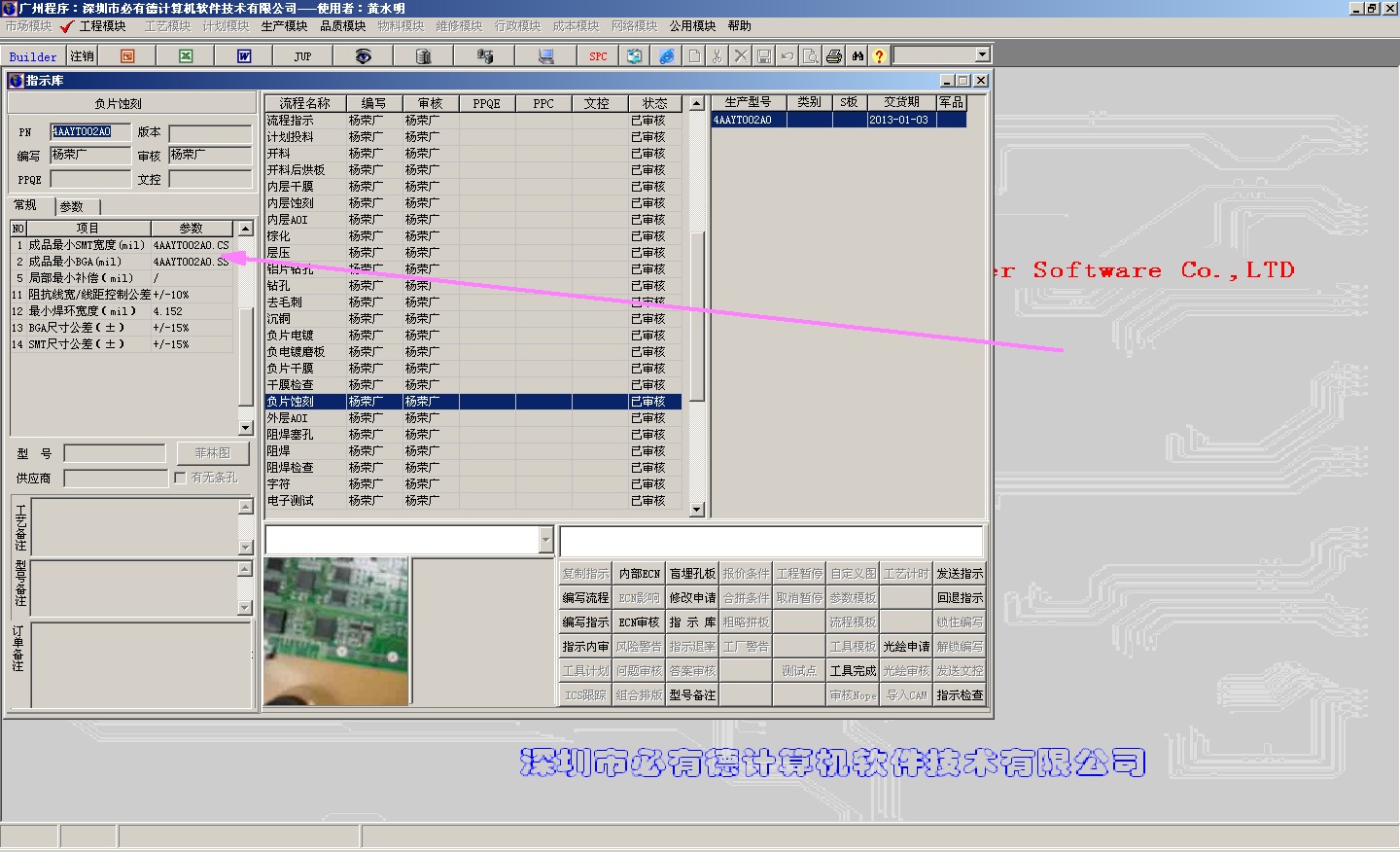Click scroll-down arrow of 工艺备注 box
Image resolution: width=1400 pixels, height=852 pixels.
point(245,548)
